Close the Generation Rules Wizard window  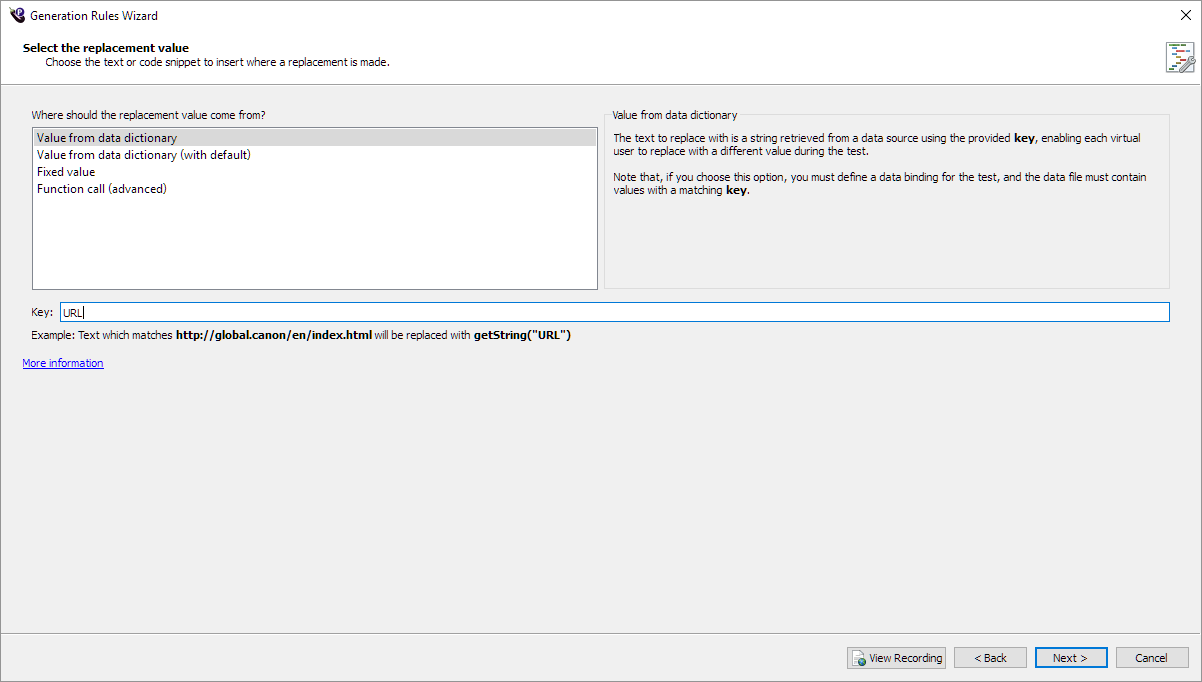(x=1185, y=15)
